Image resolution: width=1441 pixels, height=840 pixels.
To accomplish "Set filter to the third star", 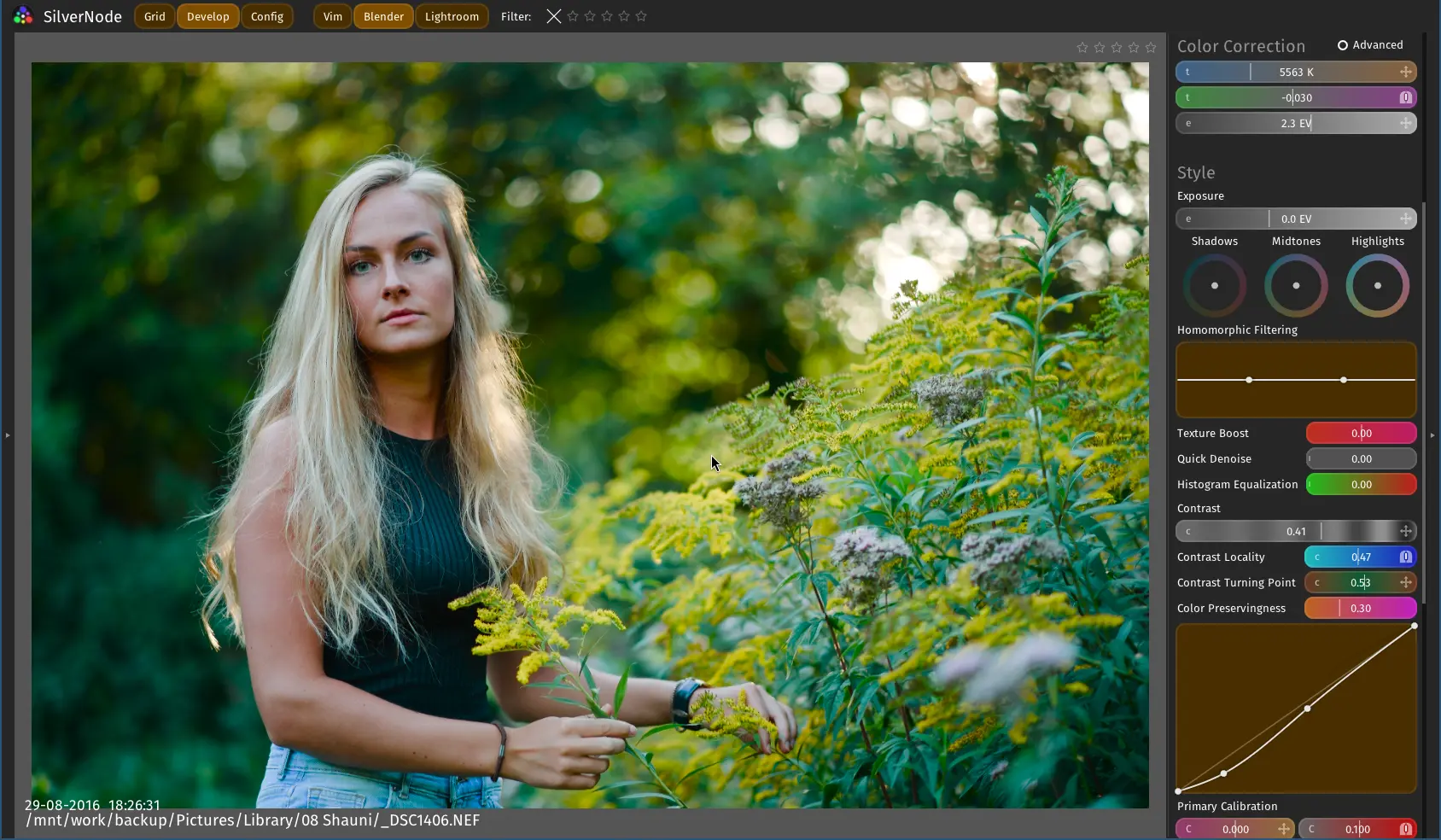I will coord(607,16).
